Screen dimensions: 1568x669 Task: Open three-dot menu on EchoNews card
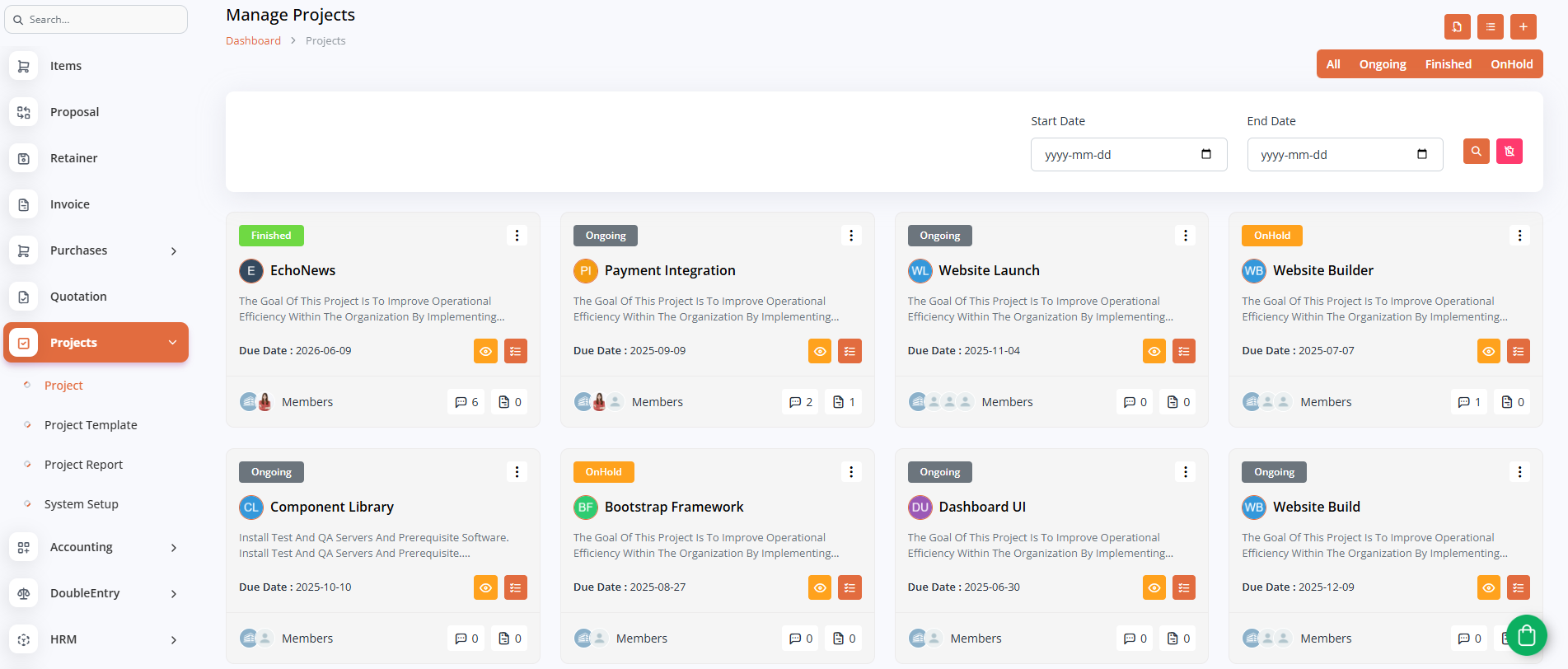[x=517, y=236]
